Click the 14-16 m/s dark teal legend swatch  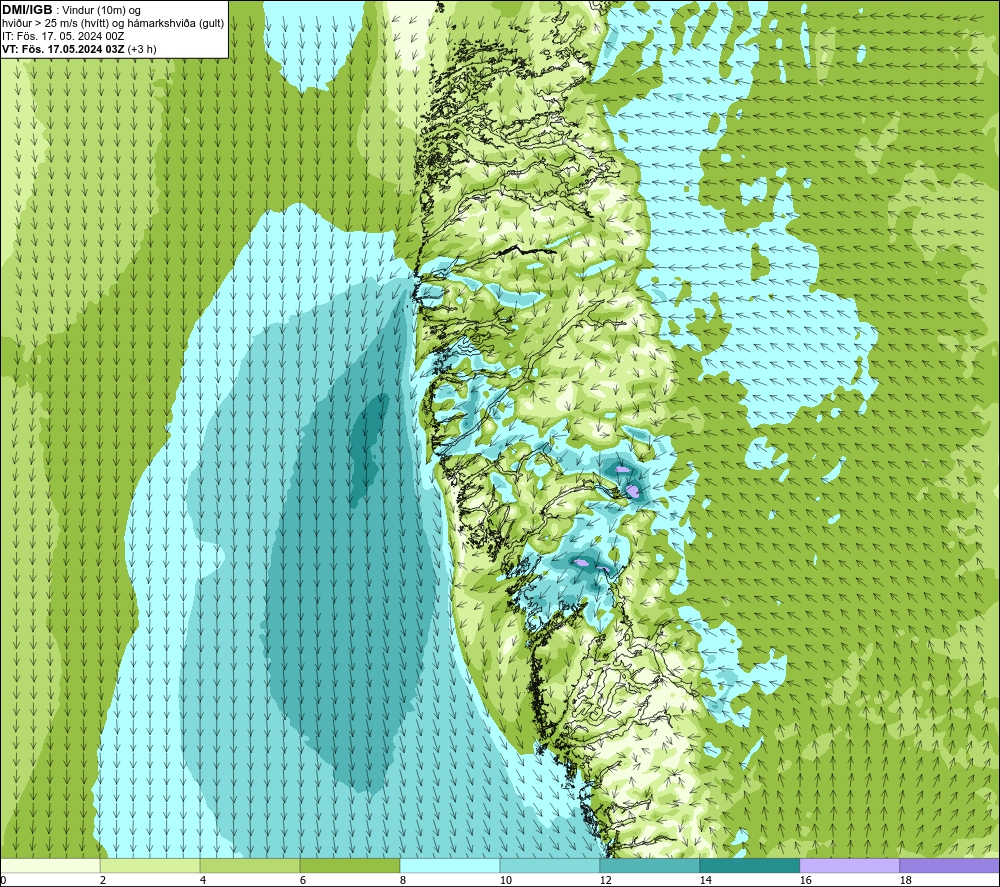749,865
